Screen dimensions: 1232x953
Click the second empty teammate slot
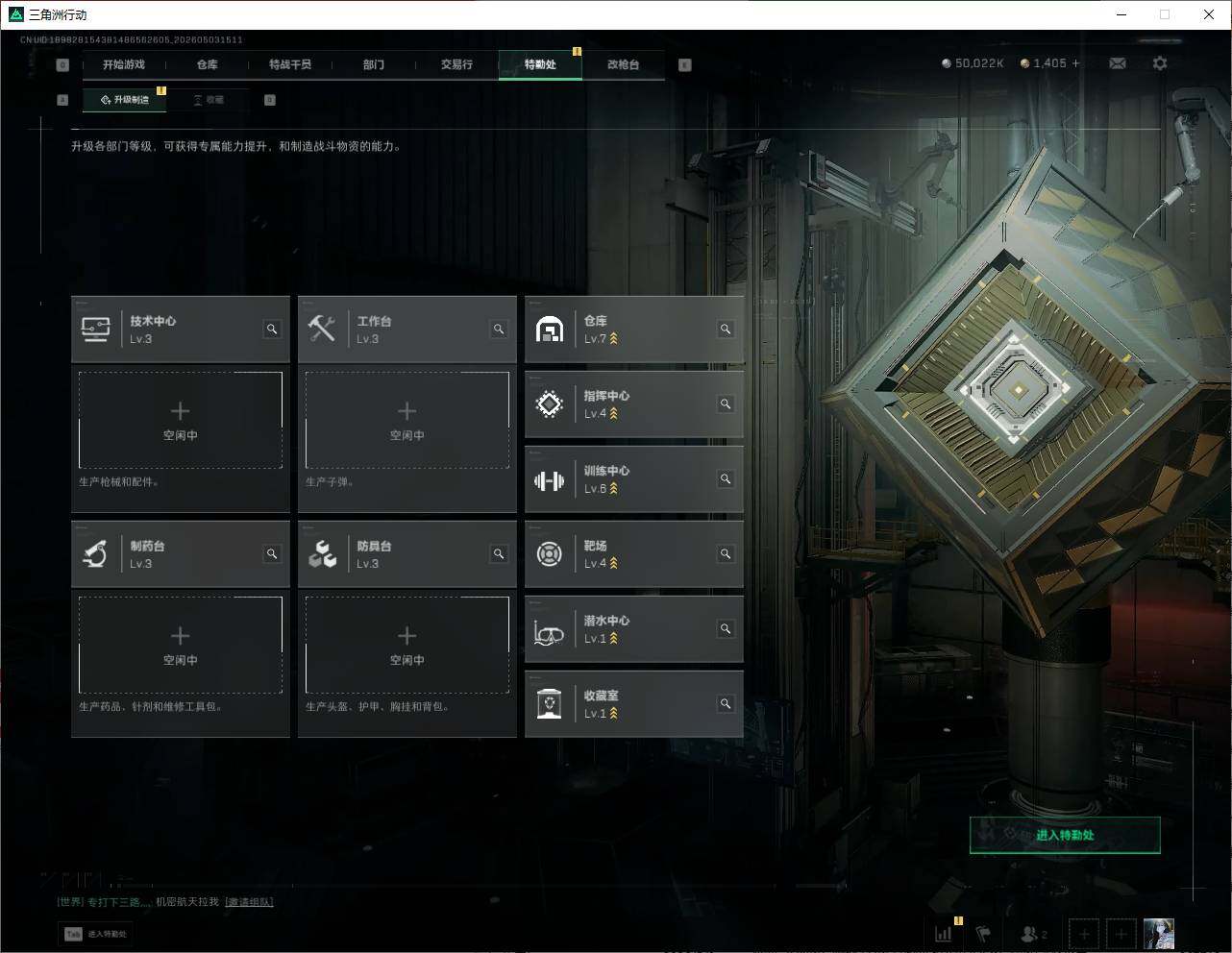(x=1121, y=934)
